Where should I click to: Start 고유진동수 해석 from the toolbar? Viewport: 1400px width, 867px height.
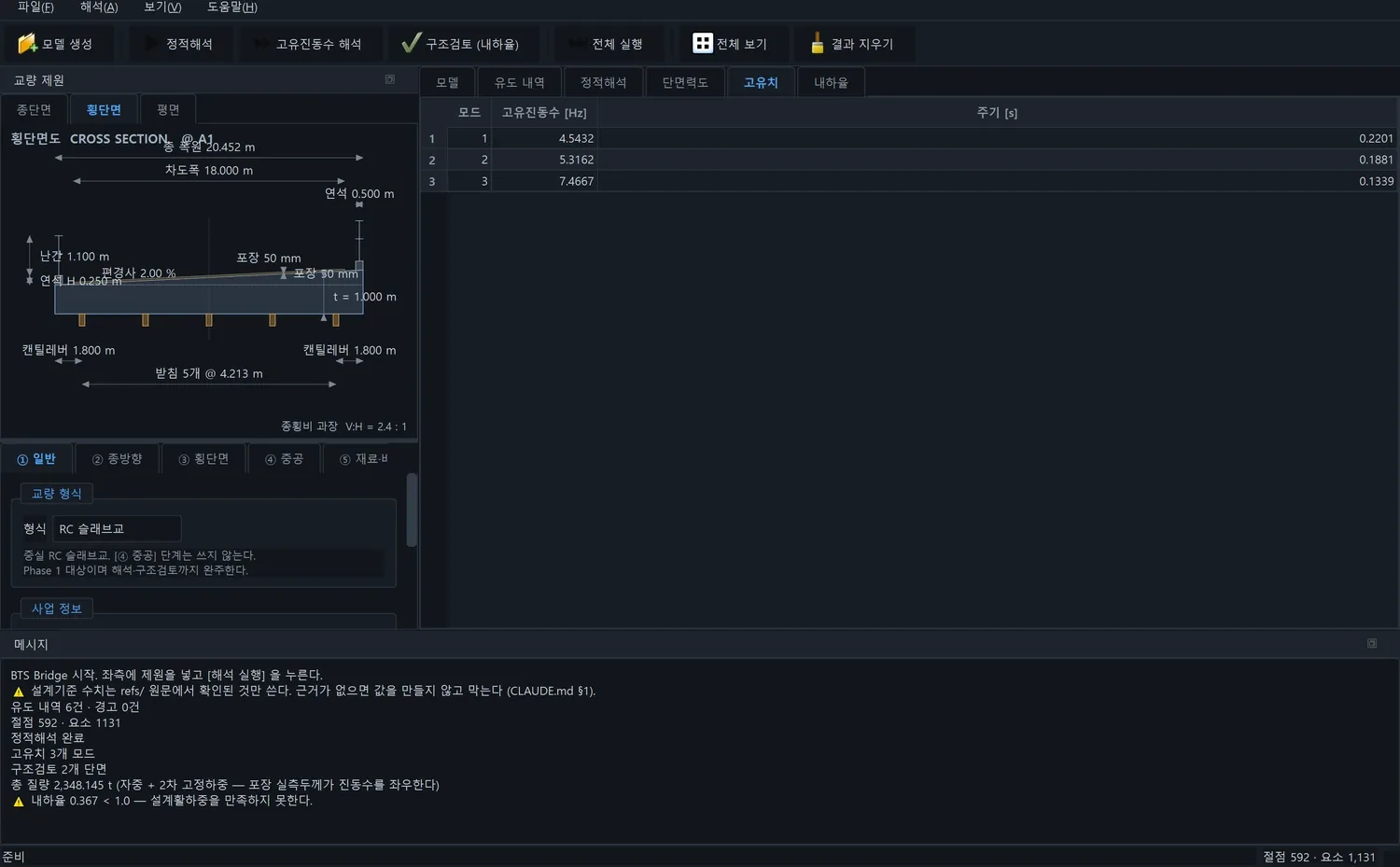309,44
